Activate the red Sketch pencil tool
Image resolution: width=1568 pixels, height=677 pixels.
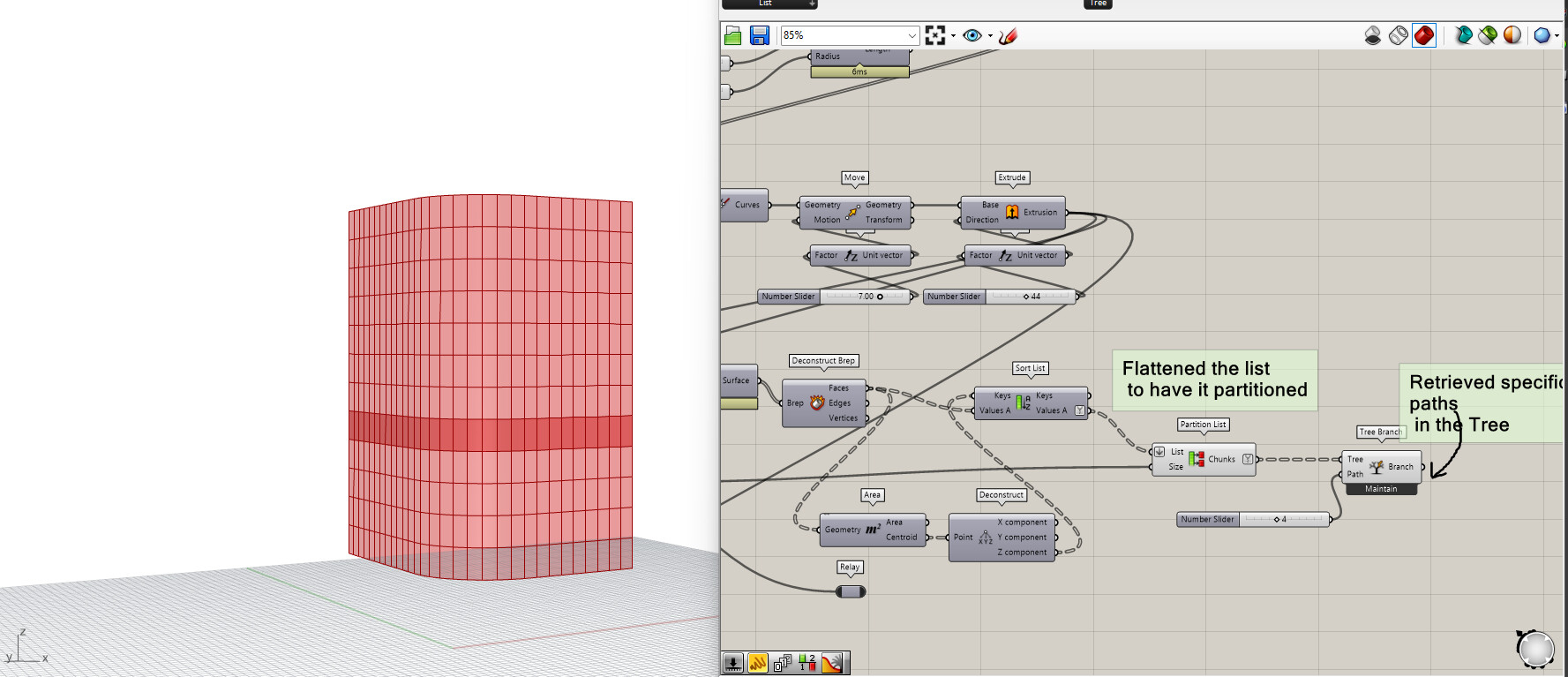click(x=1009, y=35)
